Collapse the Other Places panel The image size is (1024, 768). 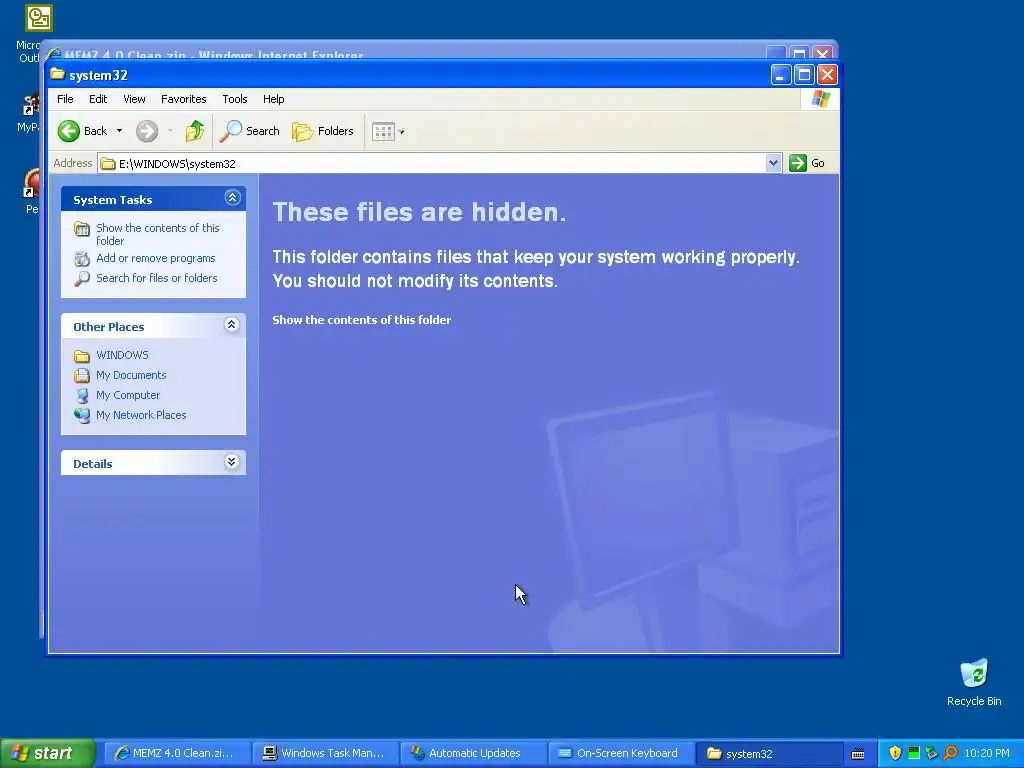[232, 325]
